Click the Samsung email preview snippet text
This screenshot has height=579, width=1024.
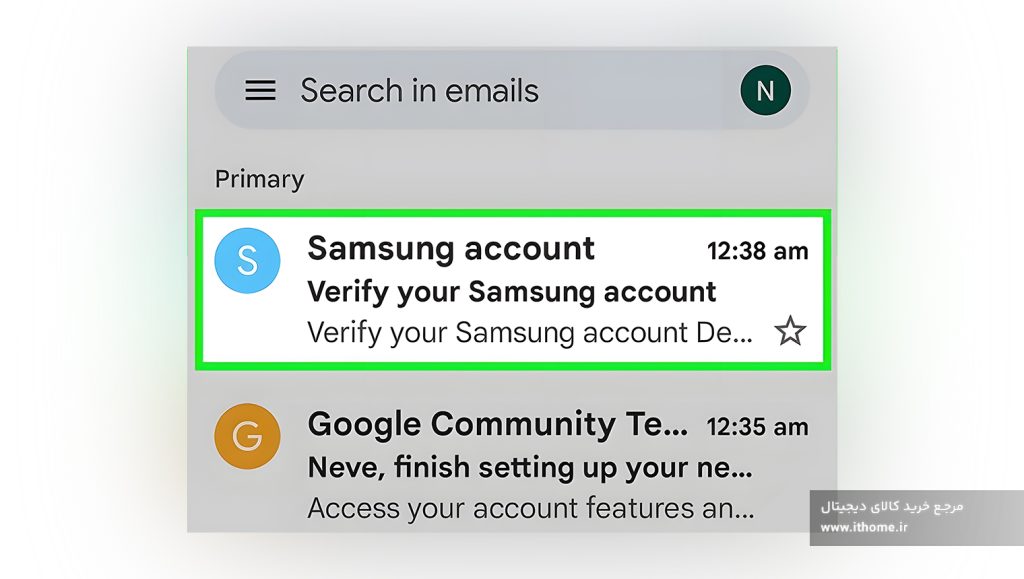(x=530, y=332)
